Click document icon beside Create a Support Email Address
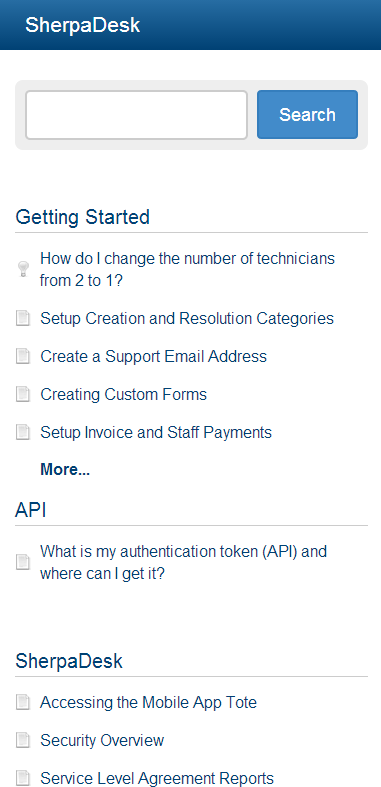Screen dimensions: 381x787 pos(23,356)
